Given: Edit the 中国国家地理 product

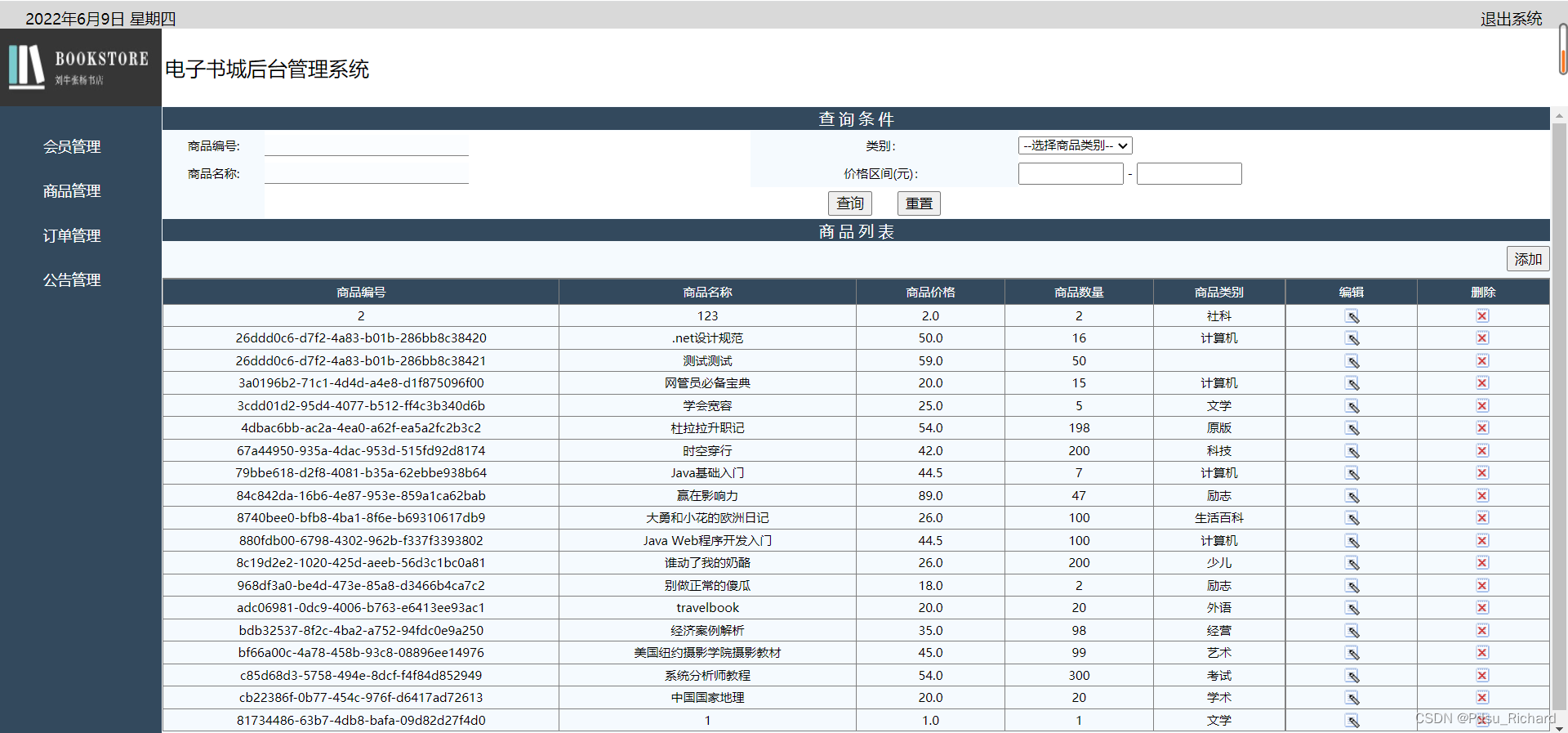Looking at the screenshot, I should 1352,698.
